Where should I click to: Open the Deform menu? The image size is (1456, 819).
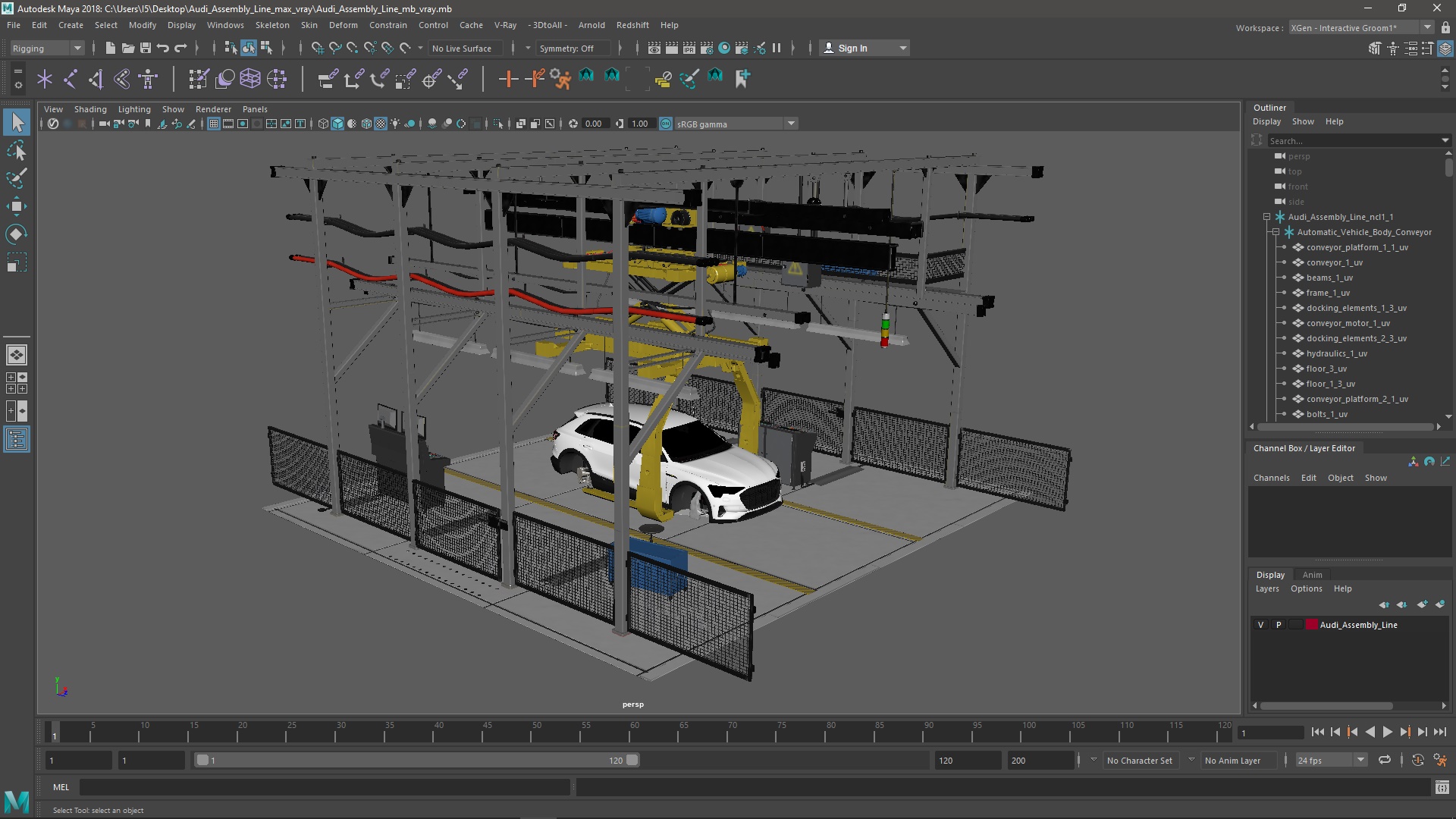tap(343, 25)
